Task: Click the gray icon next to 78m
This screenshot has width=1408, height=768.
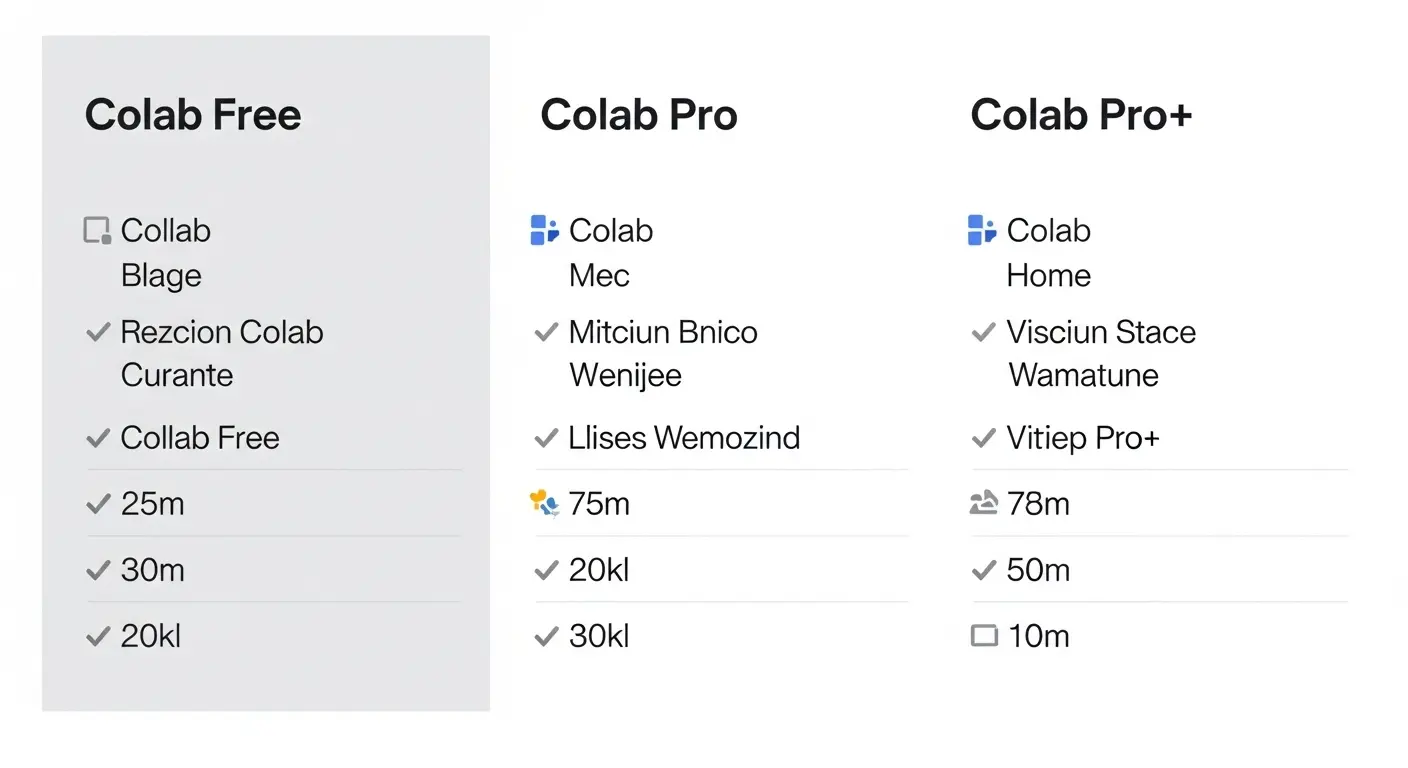Action: (984, 504)
